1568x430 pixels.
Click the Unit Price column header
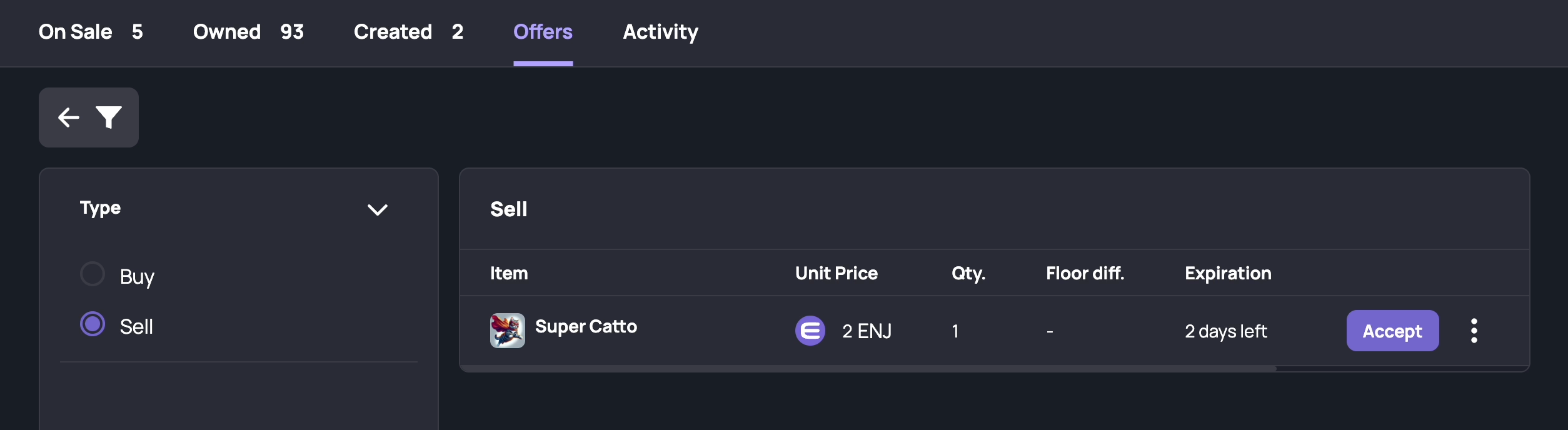coord(836,273)
